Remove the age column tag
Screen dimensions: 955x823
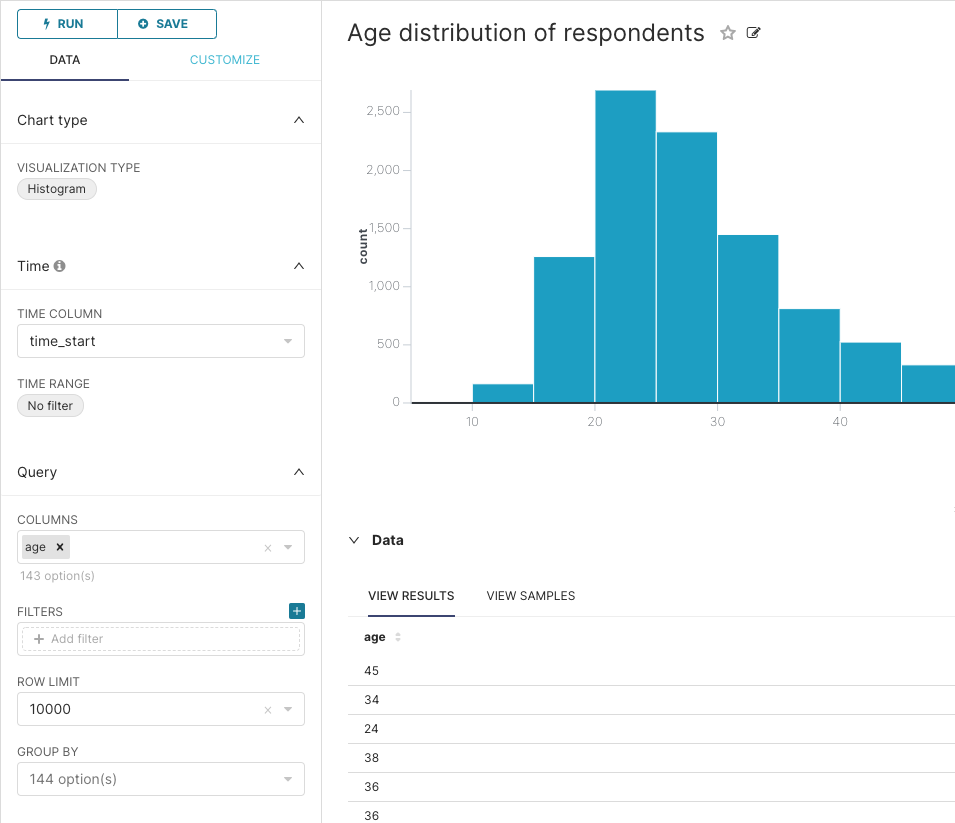point(60,547)
